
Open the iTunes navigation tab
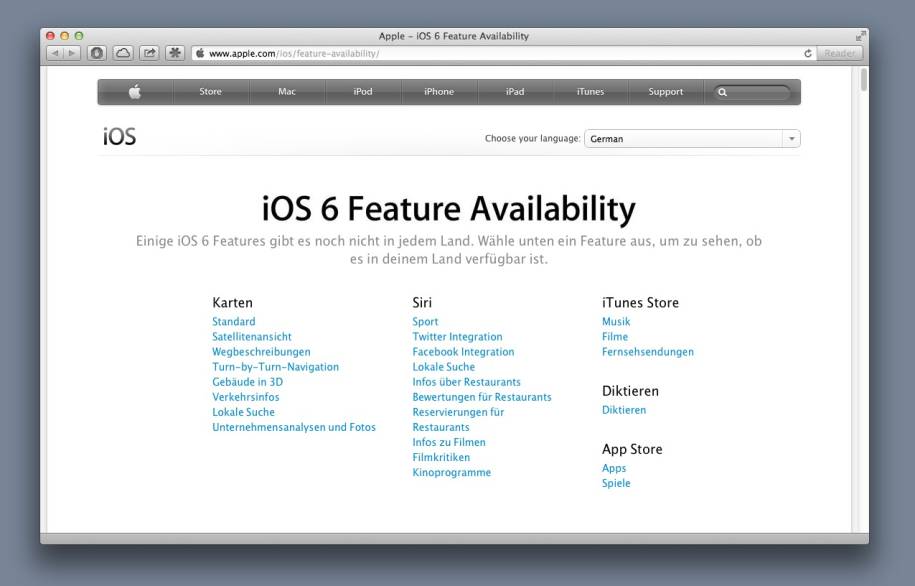[x=590, y=92]
